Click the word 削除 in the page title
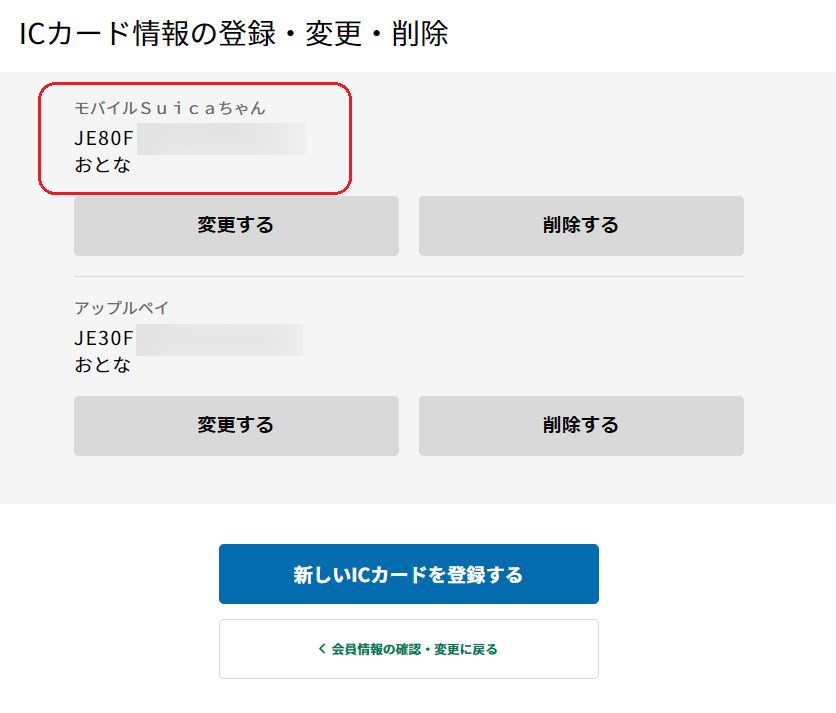 point(420,34)
